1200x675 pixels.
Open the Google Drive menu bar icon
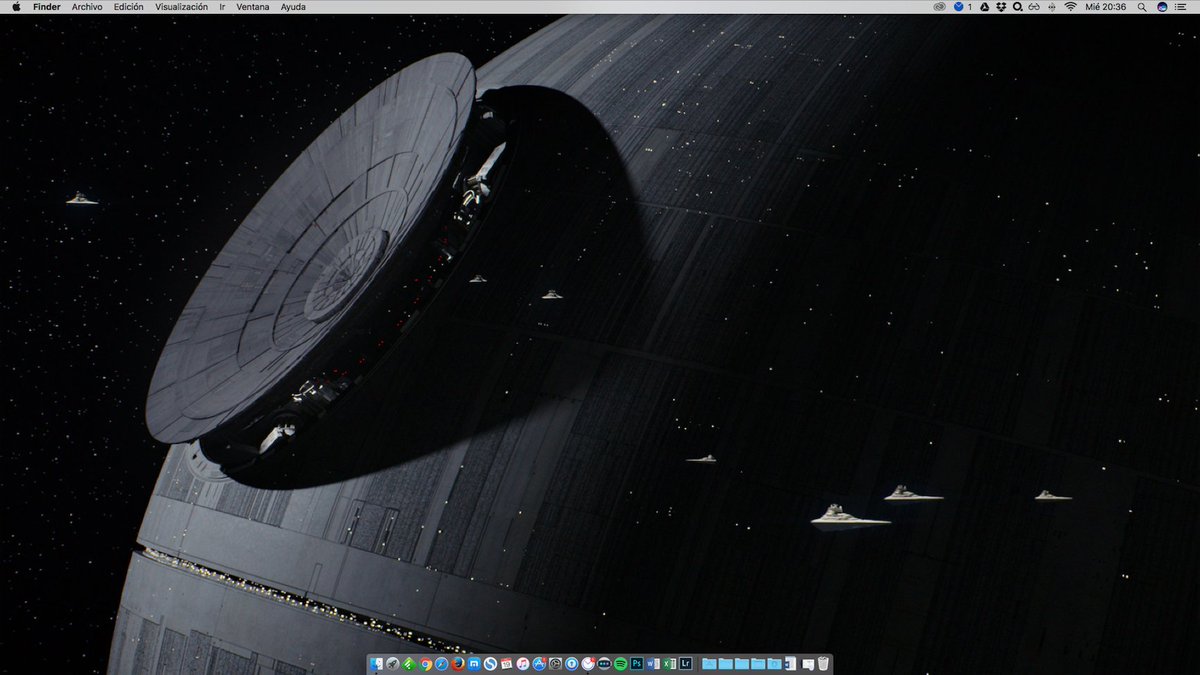point(983,7)
